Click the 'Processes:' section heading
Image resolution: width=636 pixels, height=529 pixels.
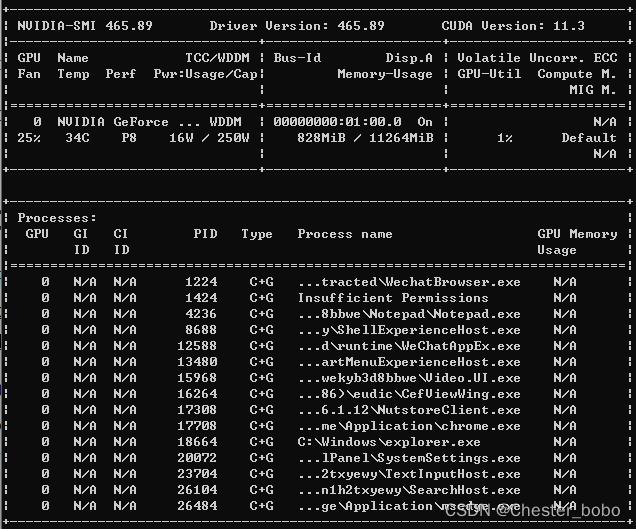tap(57, 218)
